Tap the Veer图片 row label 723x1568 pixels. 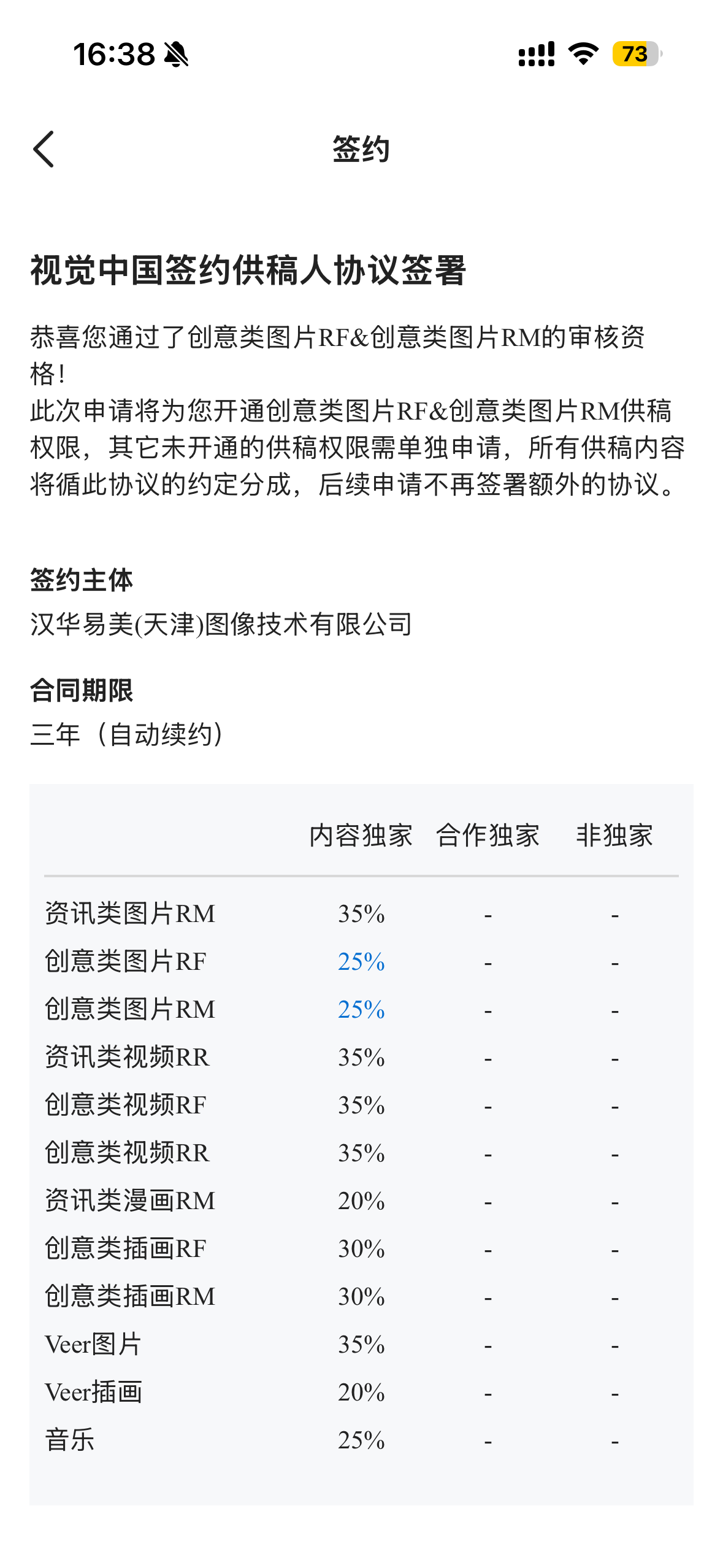point(93,1345)
